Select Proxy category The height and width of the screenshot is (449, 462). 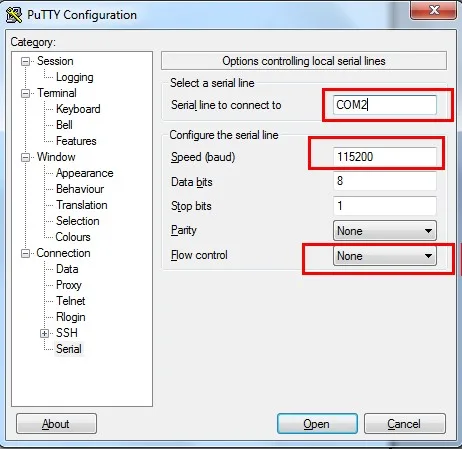(x=69, y=285)
